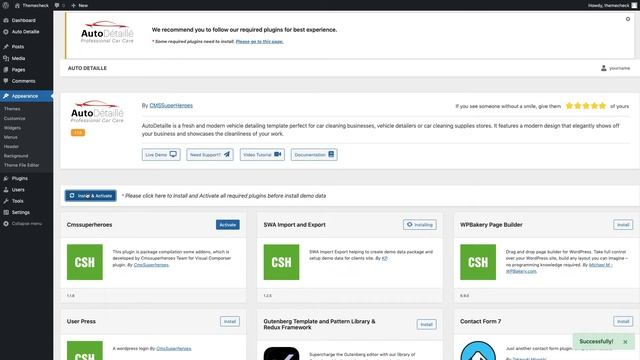Open the Video Tutorial button
Screen dimensions: 640x360
(x=262, y=155)
